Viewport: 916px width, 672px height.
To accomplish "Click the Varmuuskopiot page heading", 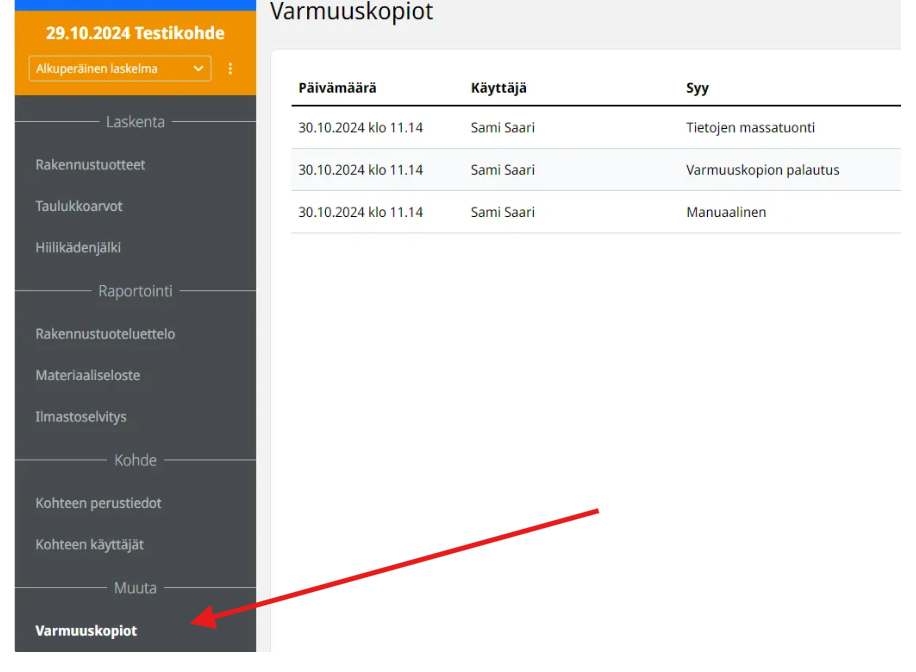I will [x=351, y=12].
